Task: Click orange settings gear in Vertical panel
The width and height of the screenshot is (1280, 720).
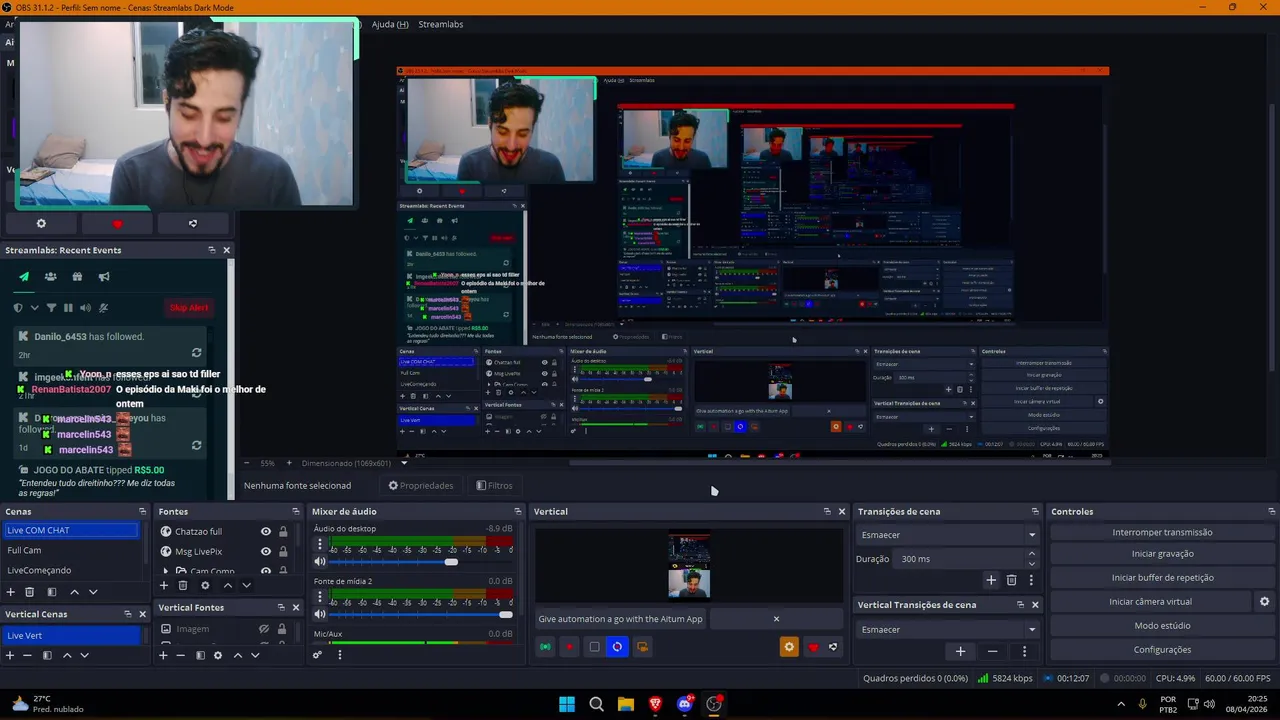Action: point(789,647)
